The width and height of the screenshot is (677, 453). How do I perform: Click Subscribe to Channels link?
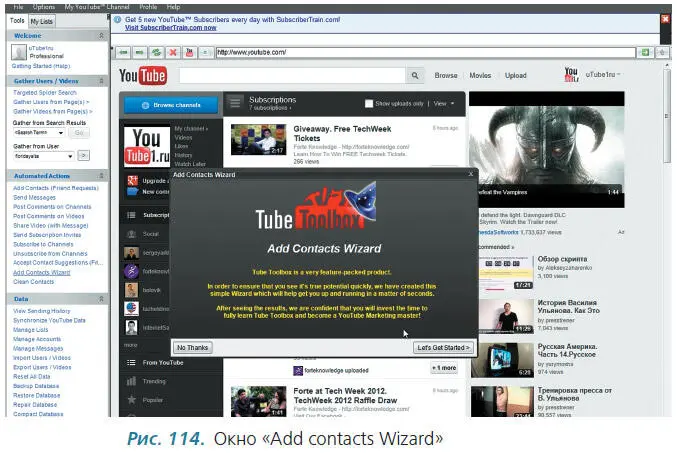43,244
